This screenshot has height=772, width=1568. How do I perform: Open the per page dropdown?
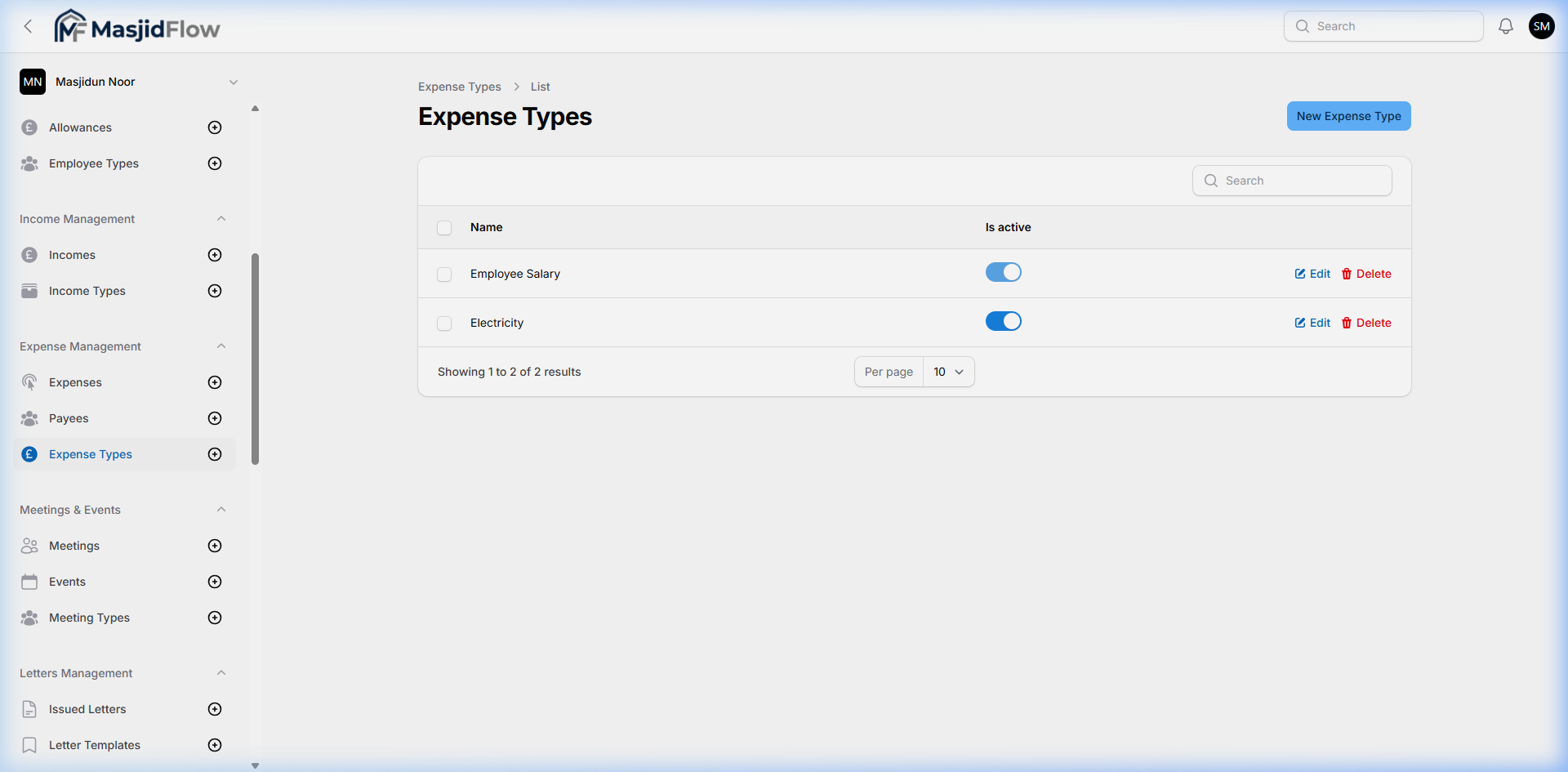tap(947, 372)
